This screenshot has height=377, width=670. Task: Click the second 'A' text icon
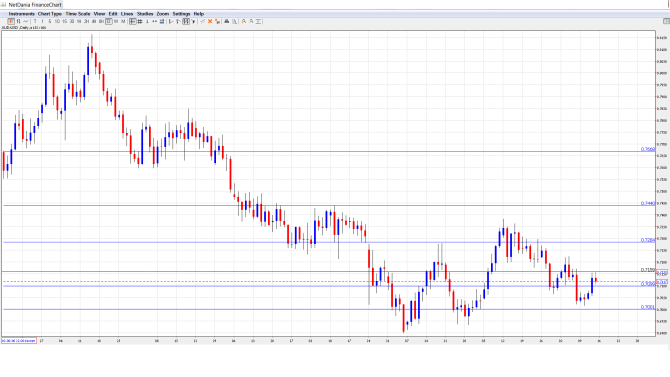[251, 21]
